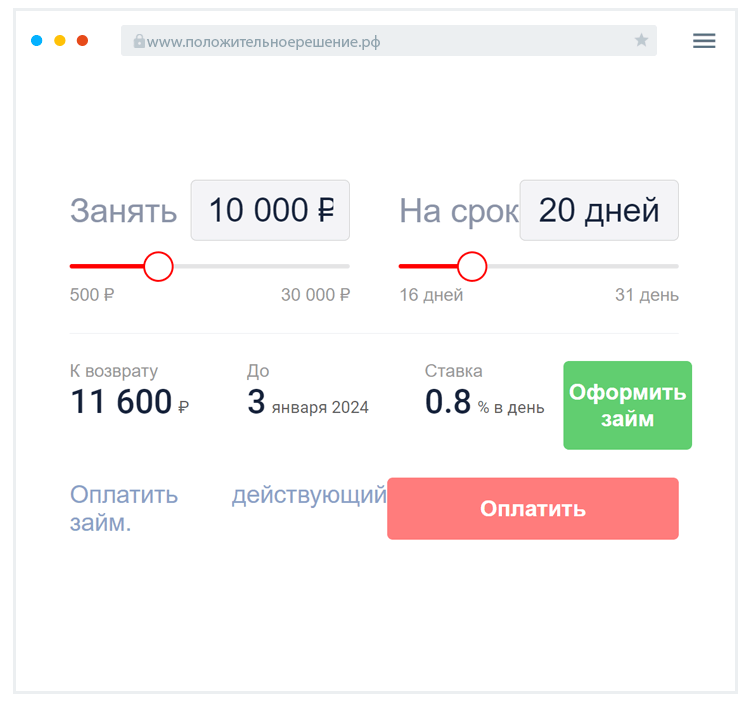Click the На срок label
Screen dimensions: 751x709
[459, 211]
